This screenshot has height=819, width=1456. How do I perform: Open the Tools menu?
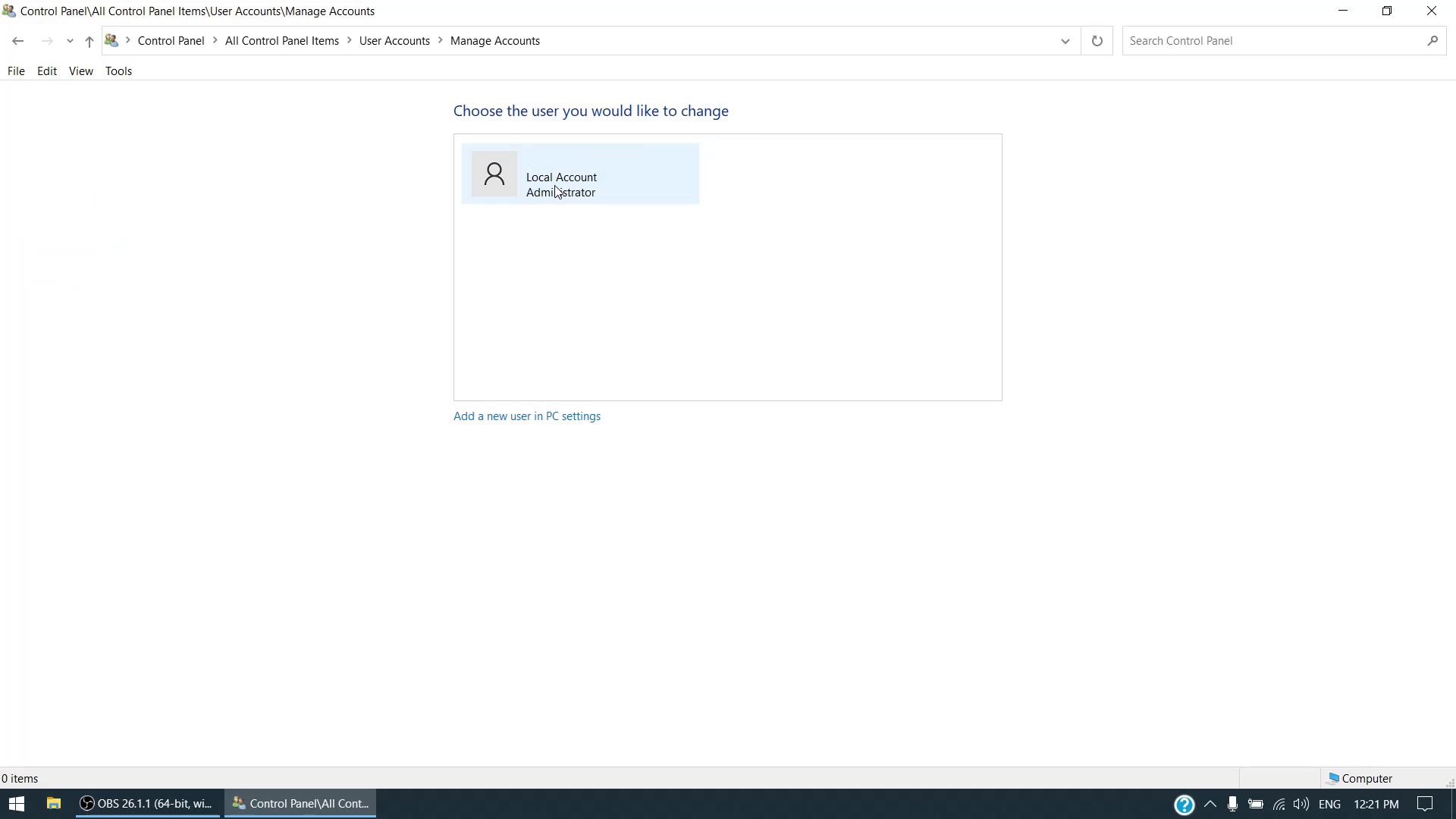click(x=118, y=71)
